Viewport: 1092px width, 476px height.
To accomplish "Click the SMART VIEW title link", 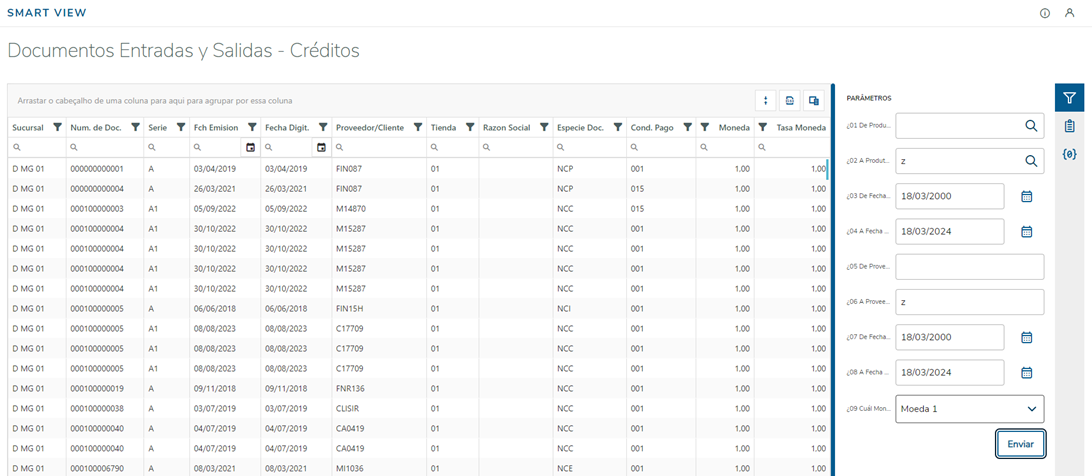I will 47,13.
